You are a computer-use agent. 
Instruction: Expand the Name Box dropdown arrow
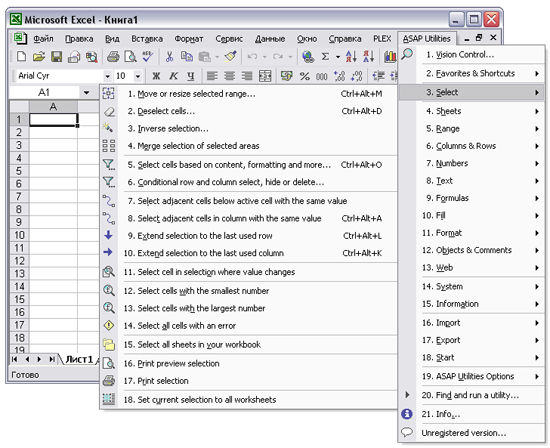(86, 93)
